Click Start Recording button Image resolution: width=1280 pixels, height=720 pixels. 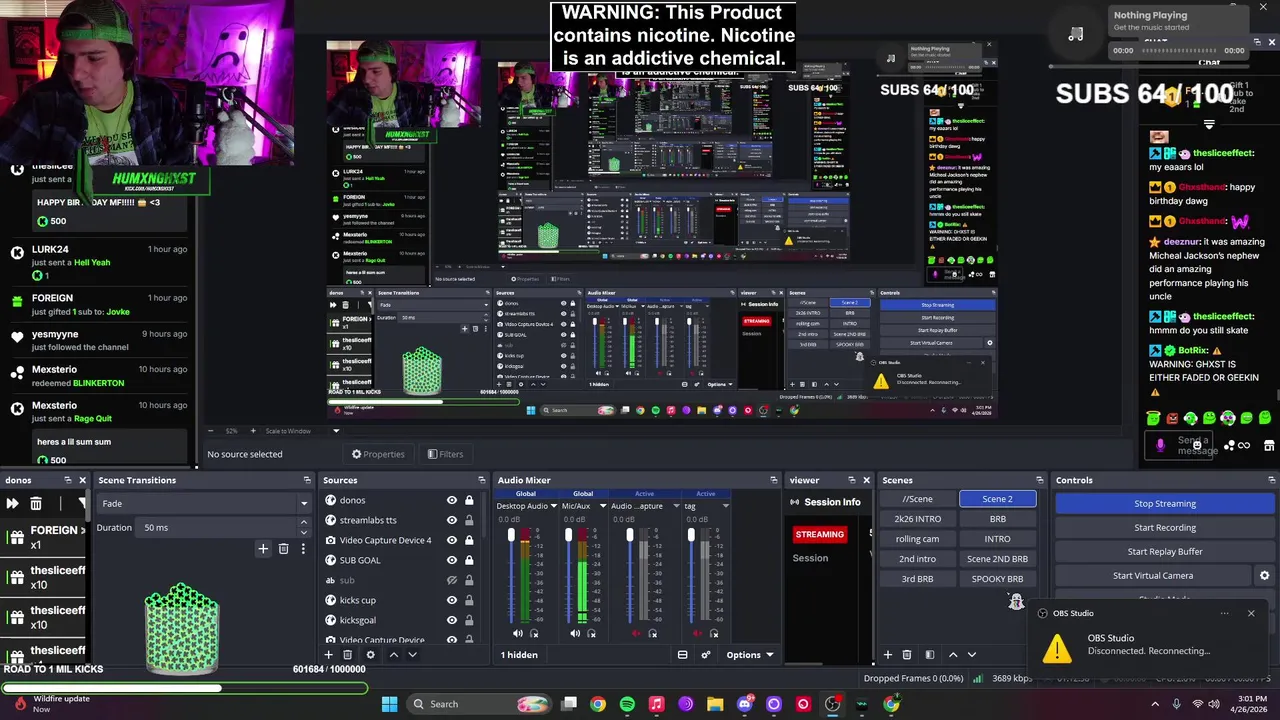[1165, 528]
